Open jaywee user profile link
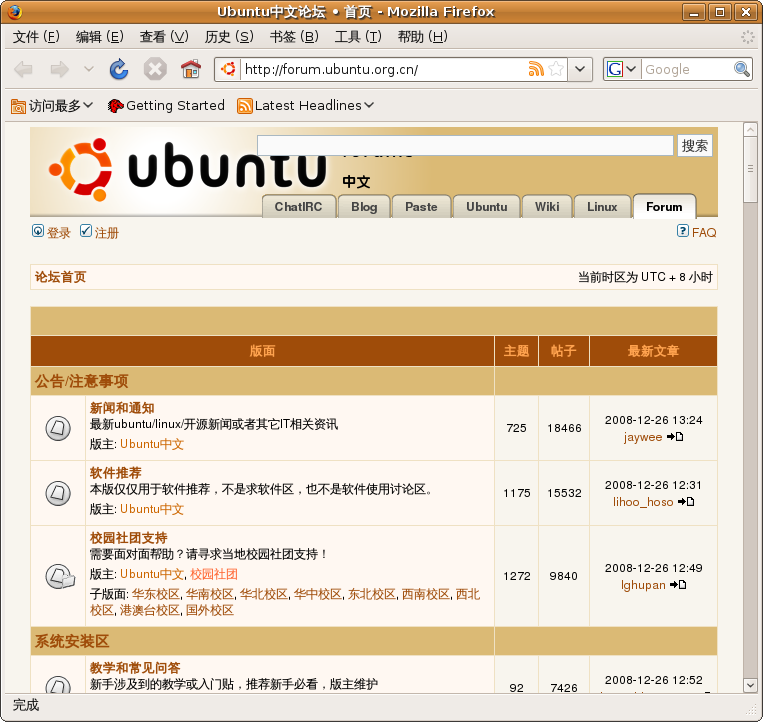This screenshot has width=763, height=722. coord(643,437)
